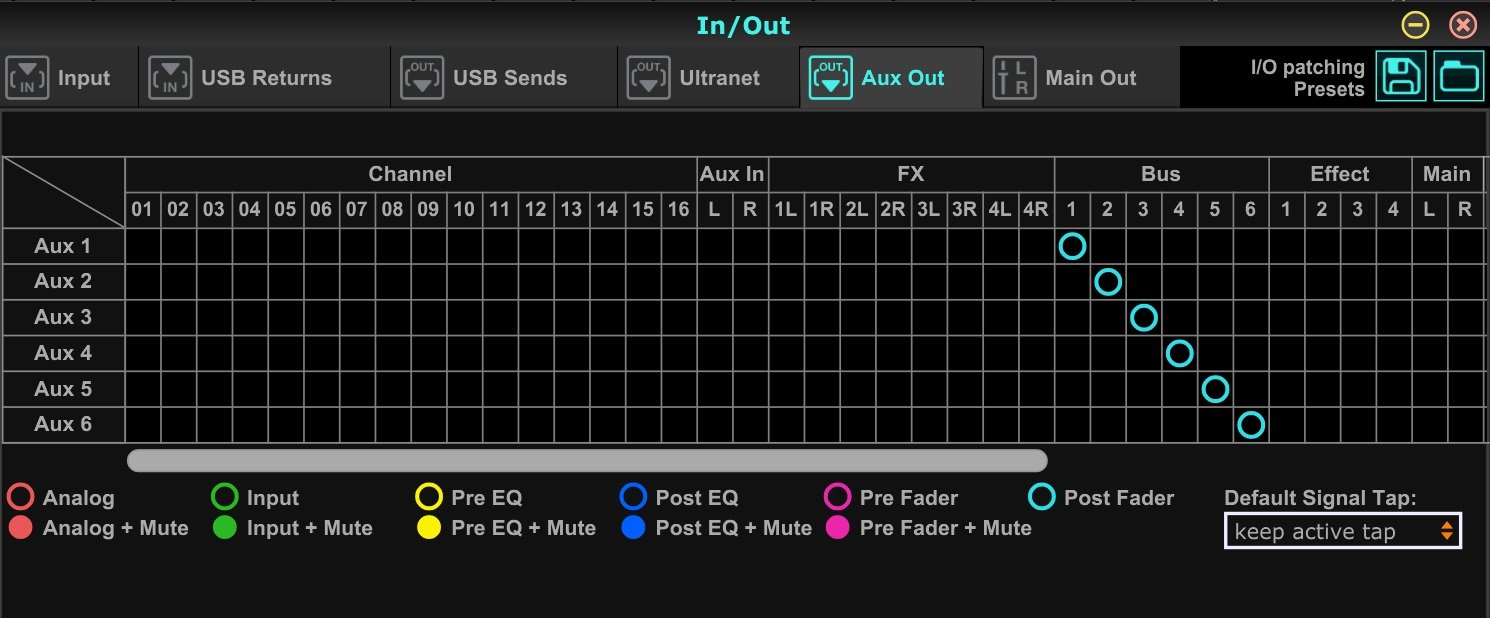The image size is (1490, 618).
Task: Click the Main Out tab label
Action: [x=1090, y=78]
